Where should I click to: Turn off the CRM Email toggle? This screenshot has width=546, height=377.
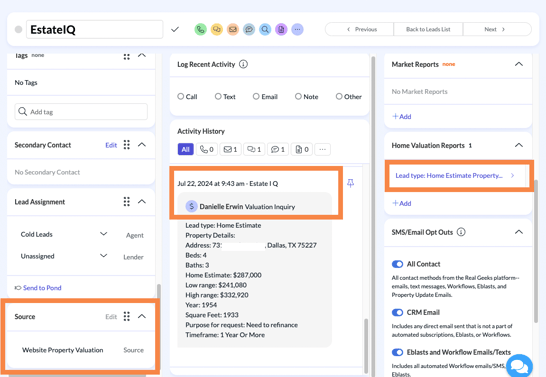point(397,313)
